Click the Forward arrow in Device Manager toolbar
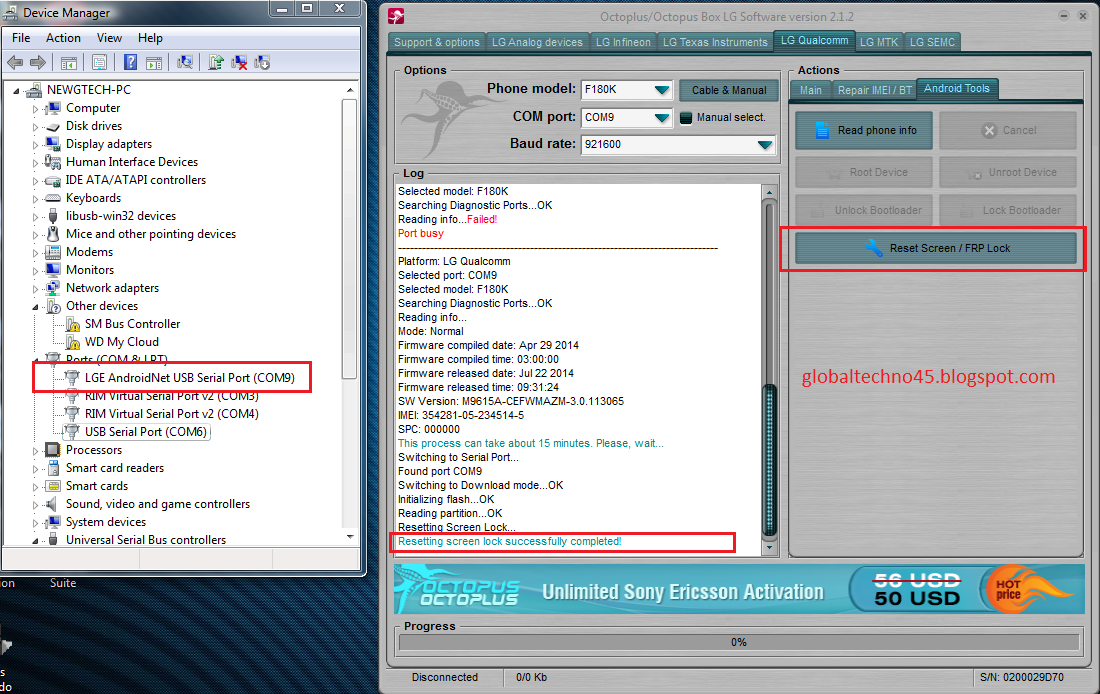This screenshot has width=1100, height=694. (38, 62)
